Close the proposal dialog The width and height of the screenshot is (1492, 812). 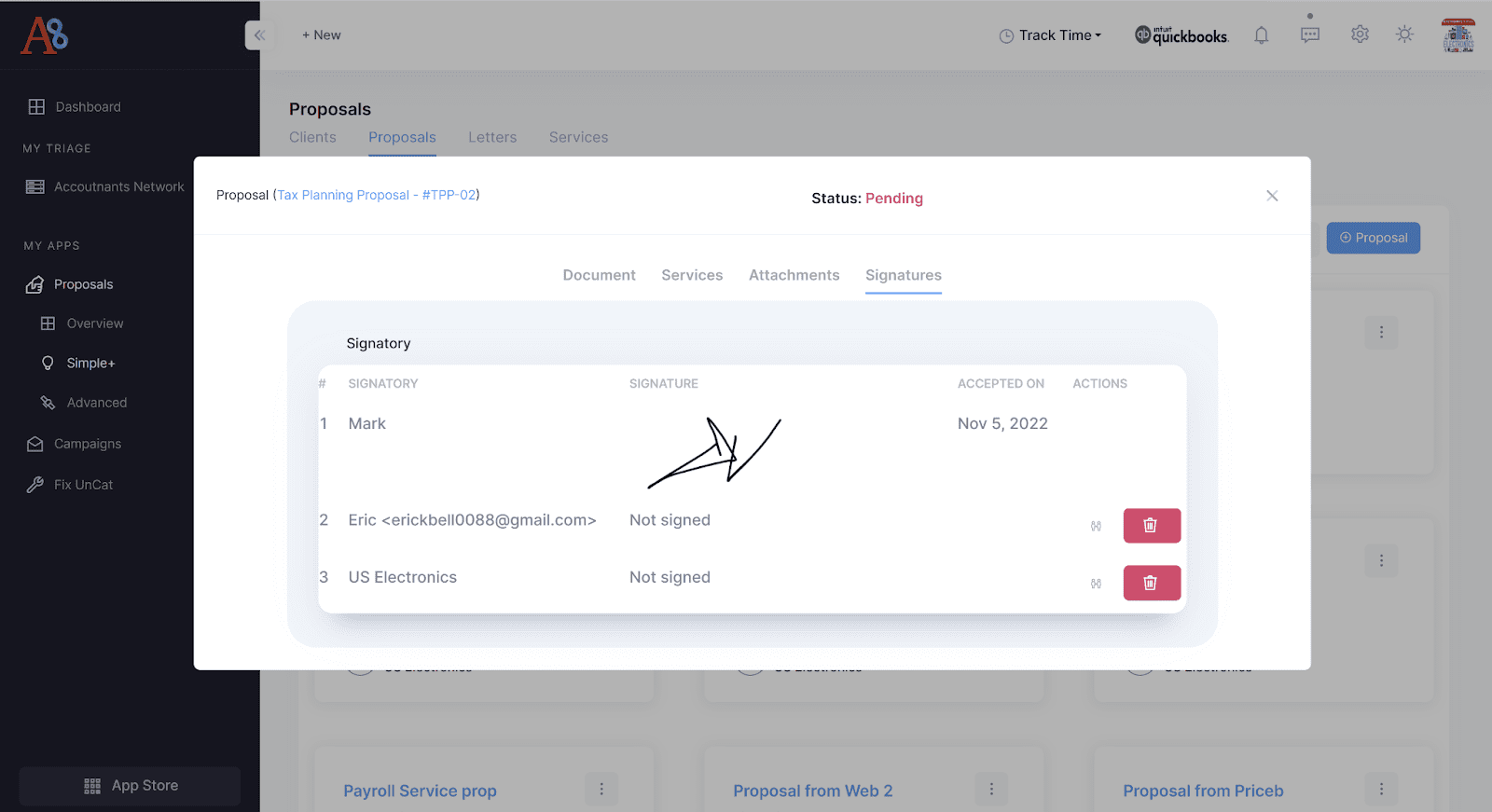tap(1272, 196)
